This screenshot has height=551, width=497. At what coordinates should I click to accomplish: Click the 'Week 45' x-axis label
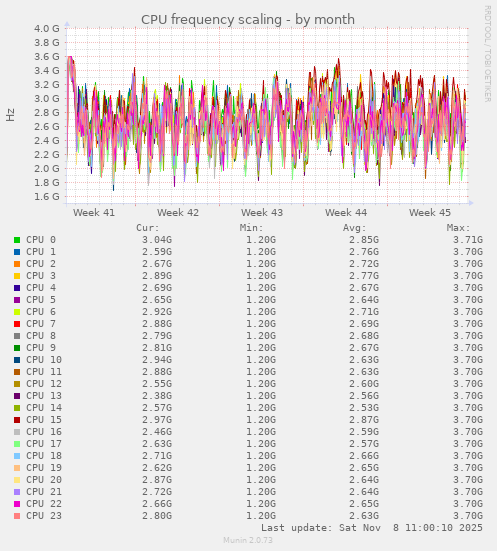click(430, 213)
